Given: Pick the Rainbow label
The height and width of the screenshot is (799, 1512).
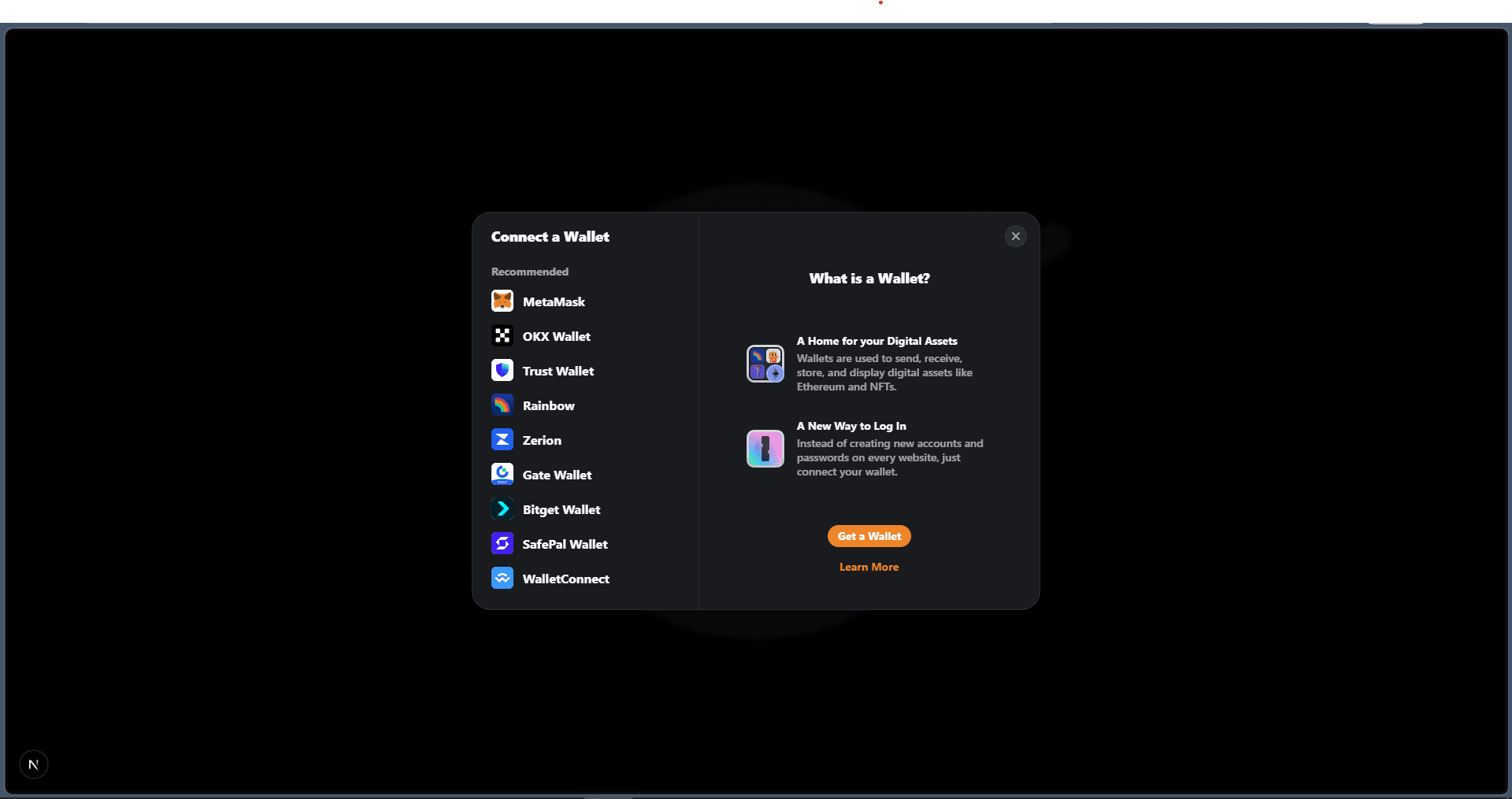Looking at the screenshot, I should 549,405.
